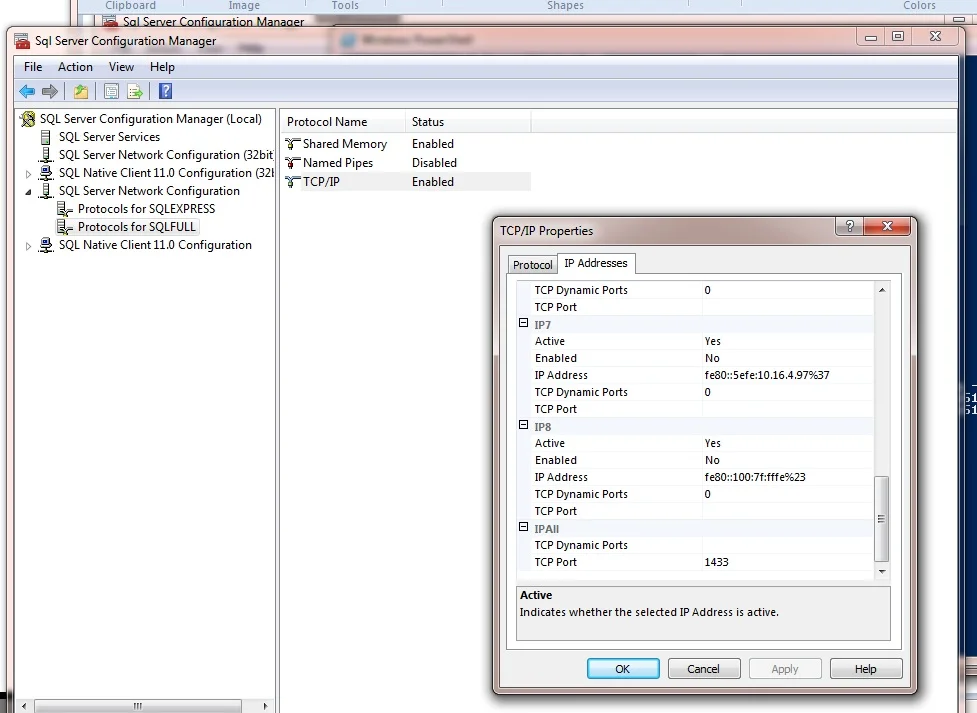977x713 pixels.
Task: Switch to the Protocol tab
Action: [x=533, y=265]
